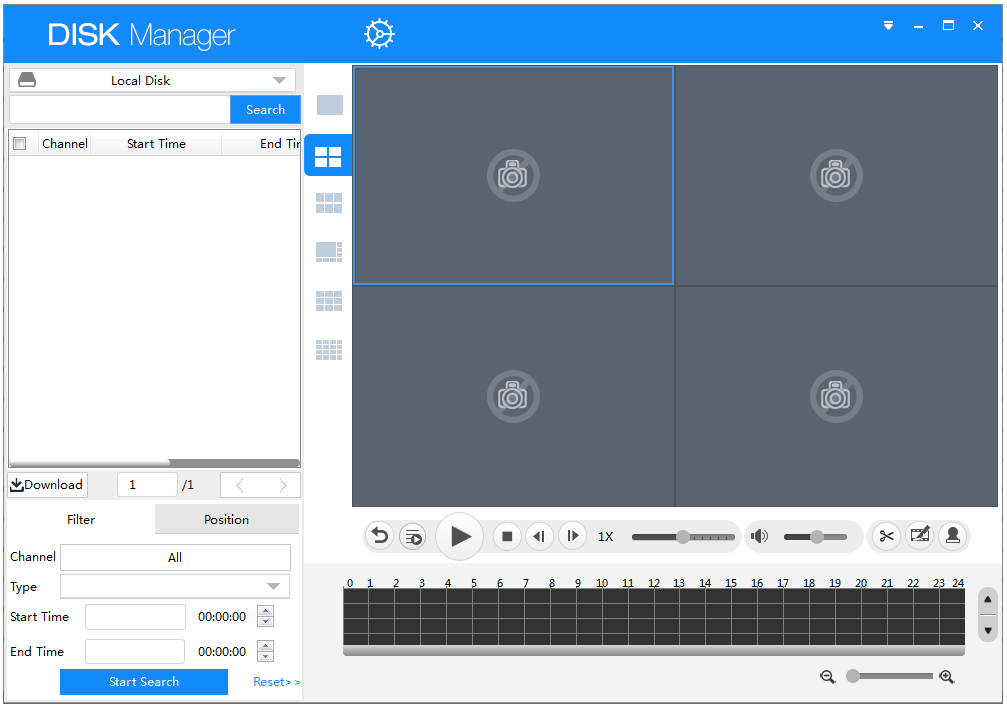Screen dimensions: 1007x707
Task: Stop the video playback
Action: click(x=507, y=537)
